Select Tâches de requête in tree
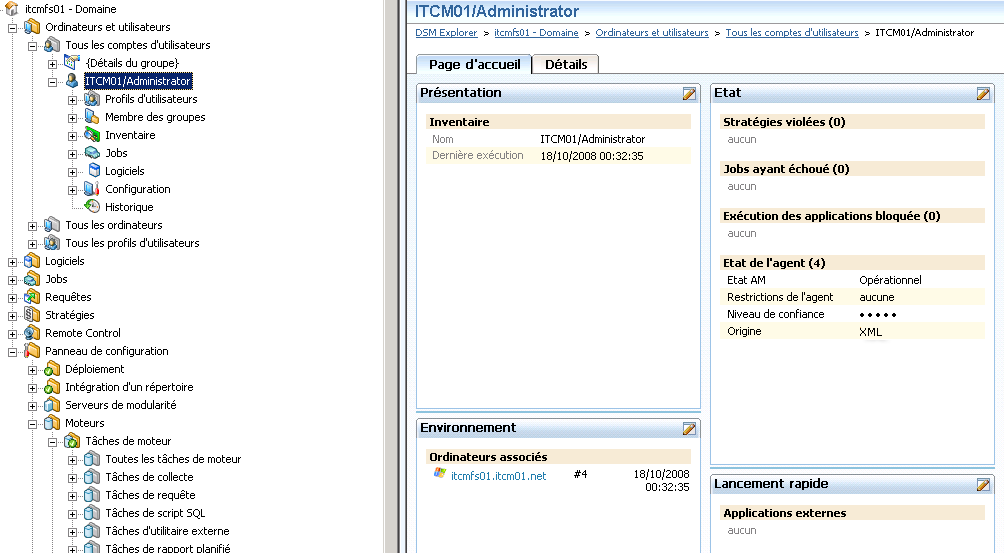Screen dimensions: 1004x553 click(150, 495)
